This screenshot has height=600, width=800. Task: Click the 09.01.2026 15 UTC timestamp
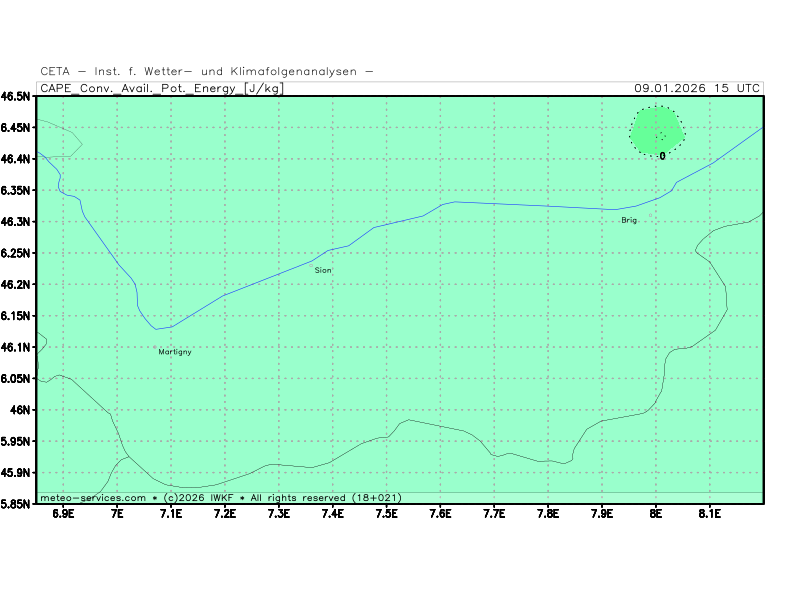click(697, 88)
